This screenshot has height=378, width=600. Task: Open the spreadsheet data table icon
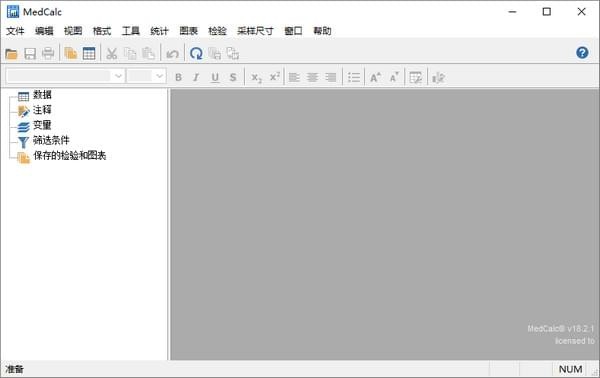pyautogui.click(x=89, y=54)
